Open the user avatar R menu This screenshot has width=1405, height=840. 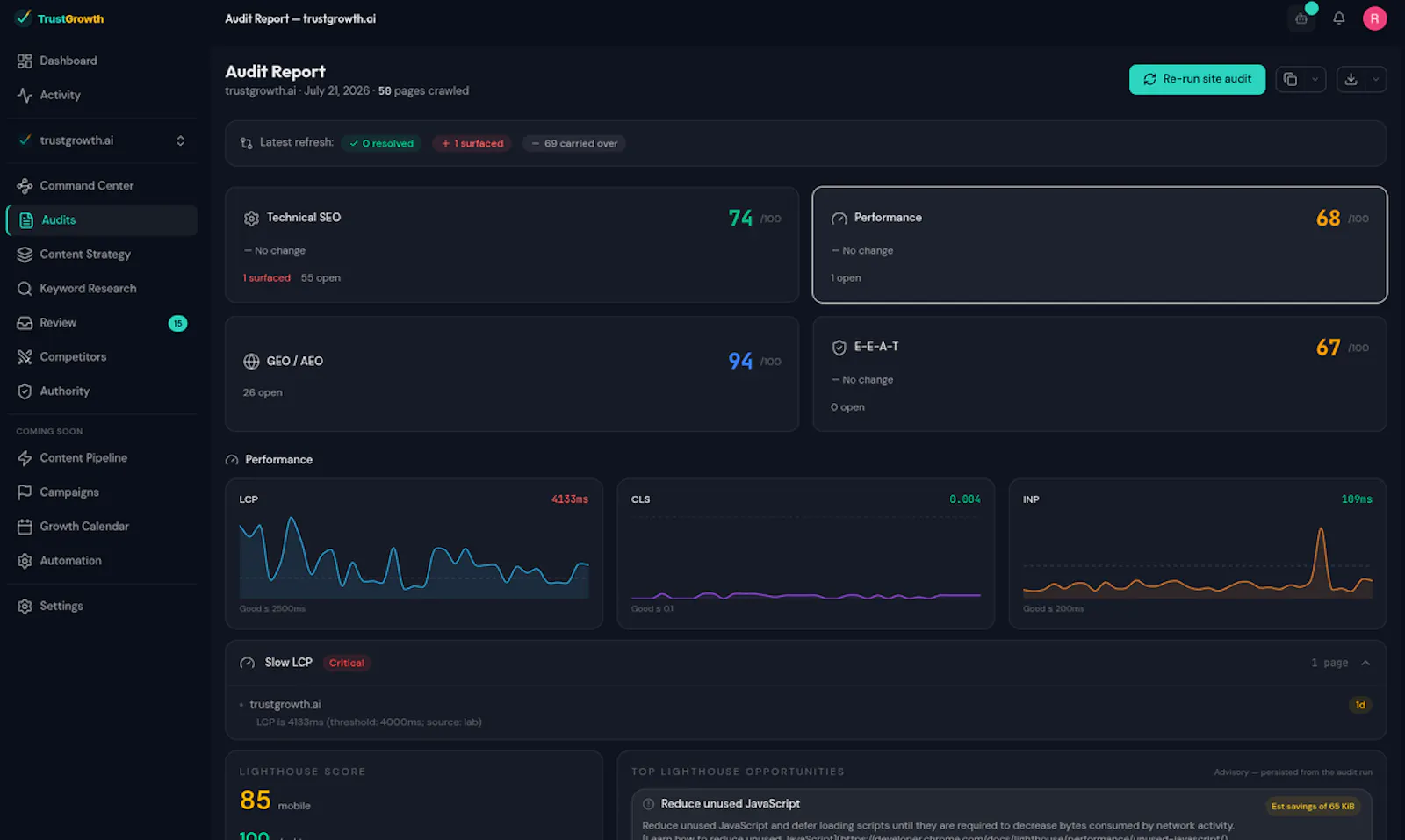coord(1374,18)
